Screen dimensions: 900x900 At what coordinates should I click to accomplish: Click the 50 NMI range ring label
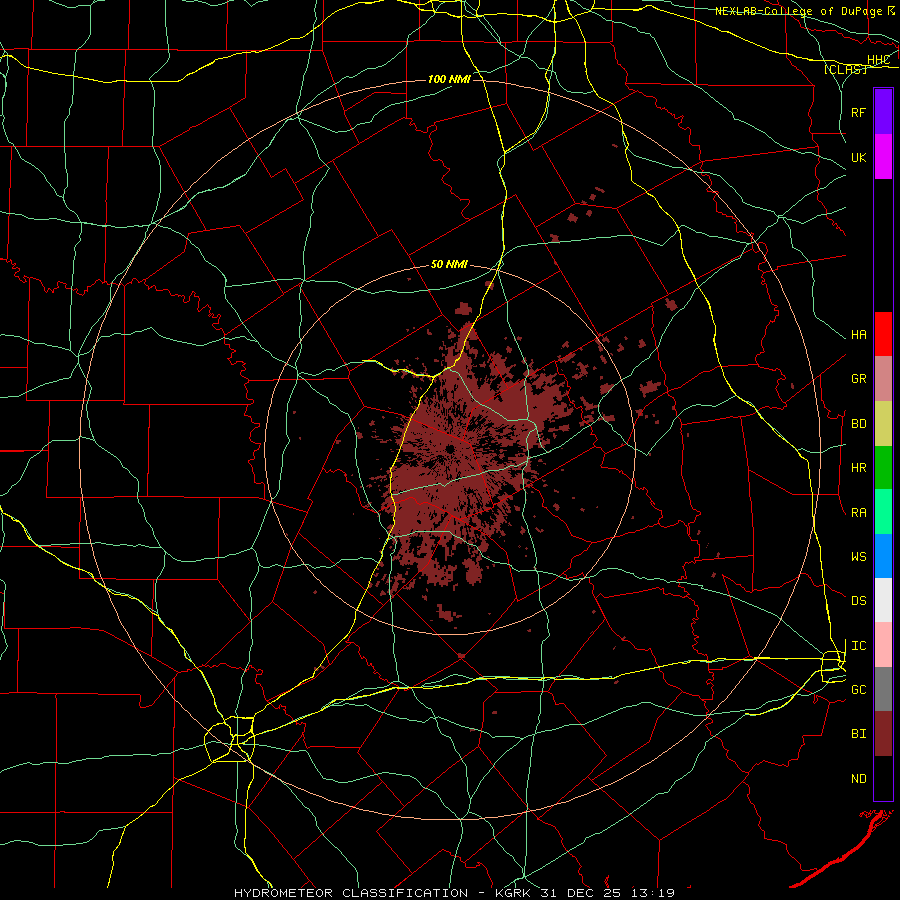tap(449, 264)
